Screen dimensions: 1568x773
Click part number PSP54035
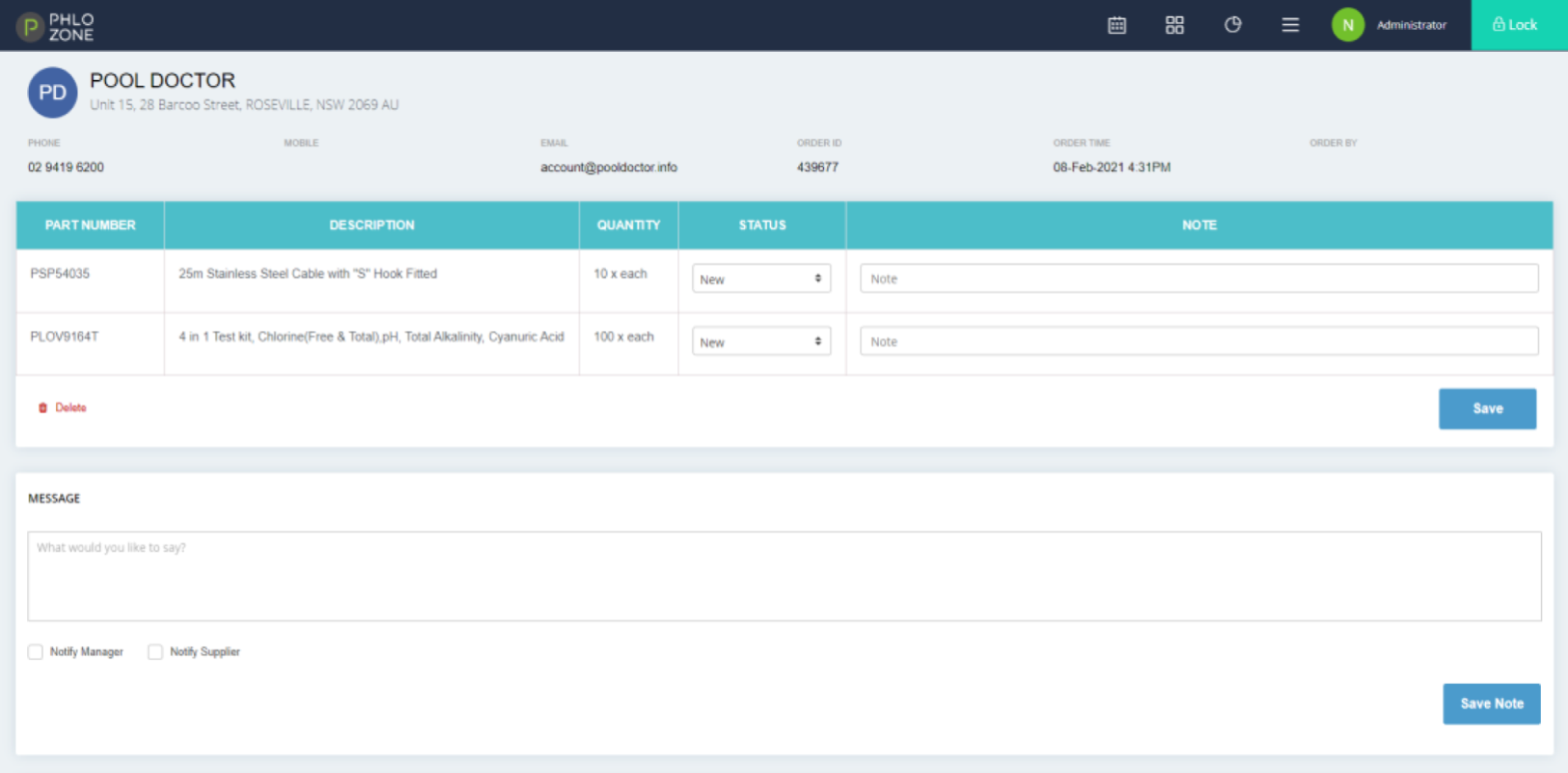[x=60, y=274]
